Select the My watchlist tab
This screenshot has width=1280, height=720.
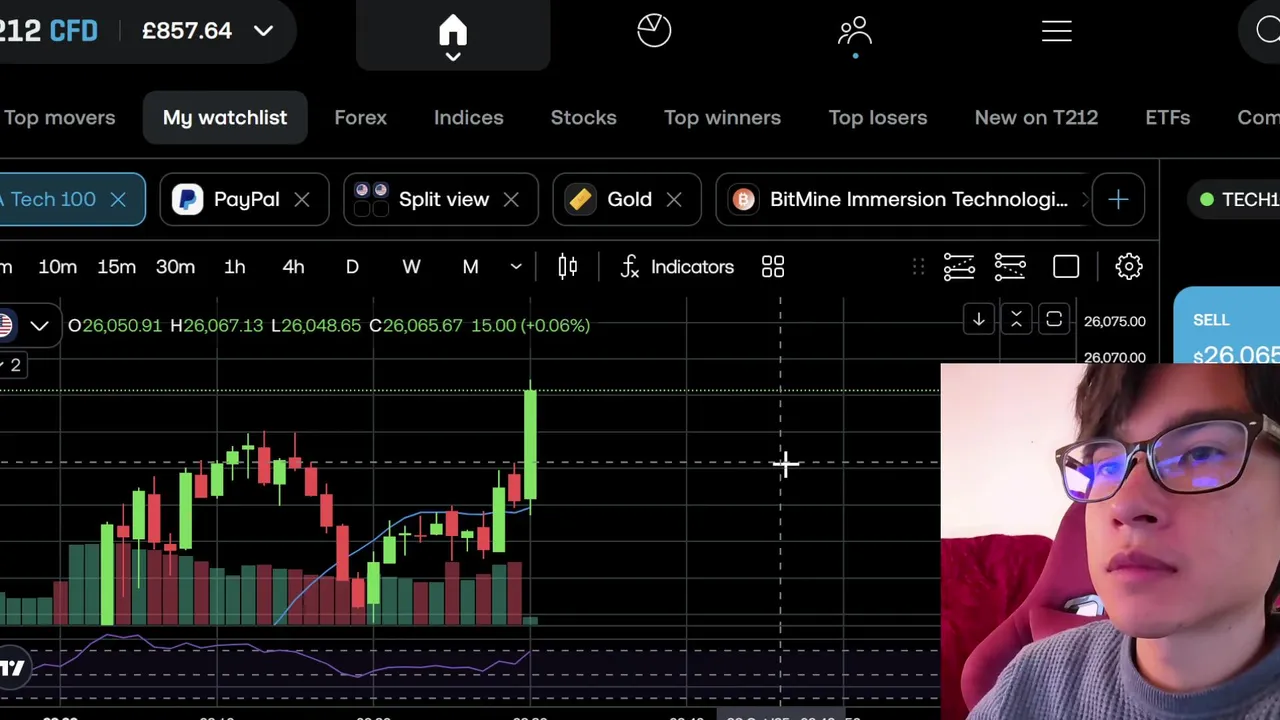(225, 118)
